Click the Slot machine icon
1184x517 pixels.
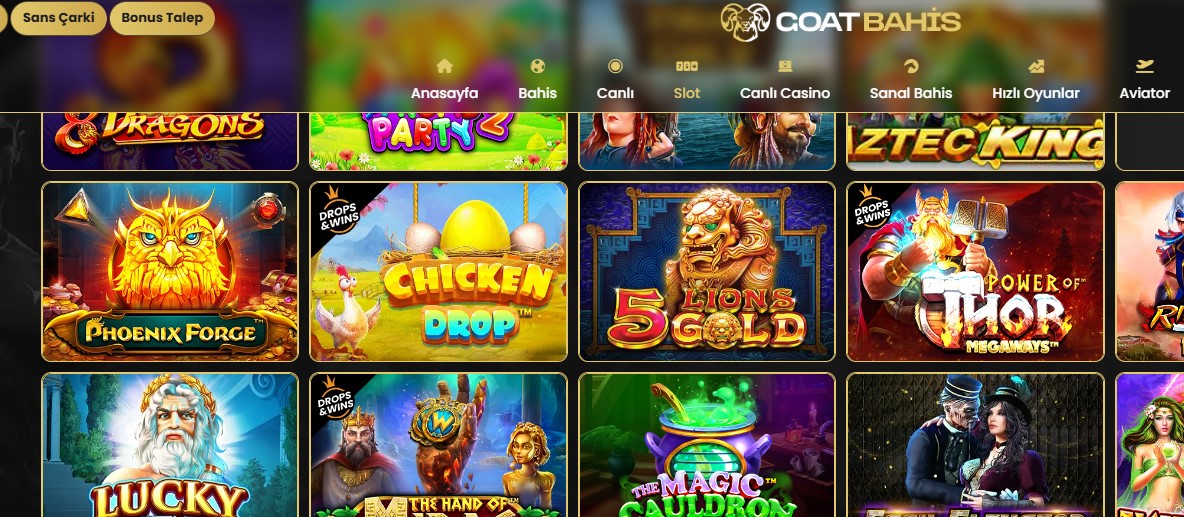tap(686, 66)
